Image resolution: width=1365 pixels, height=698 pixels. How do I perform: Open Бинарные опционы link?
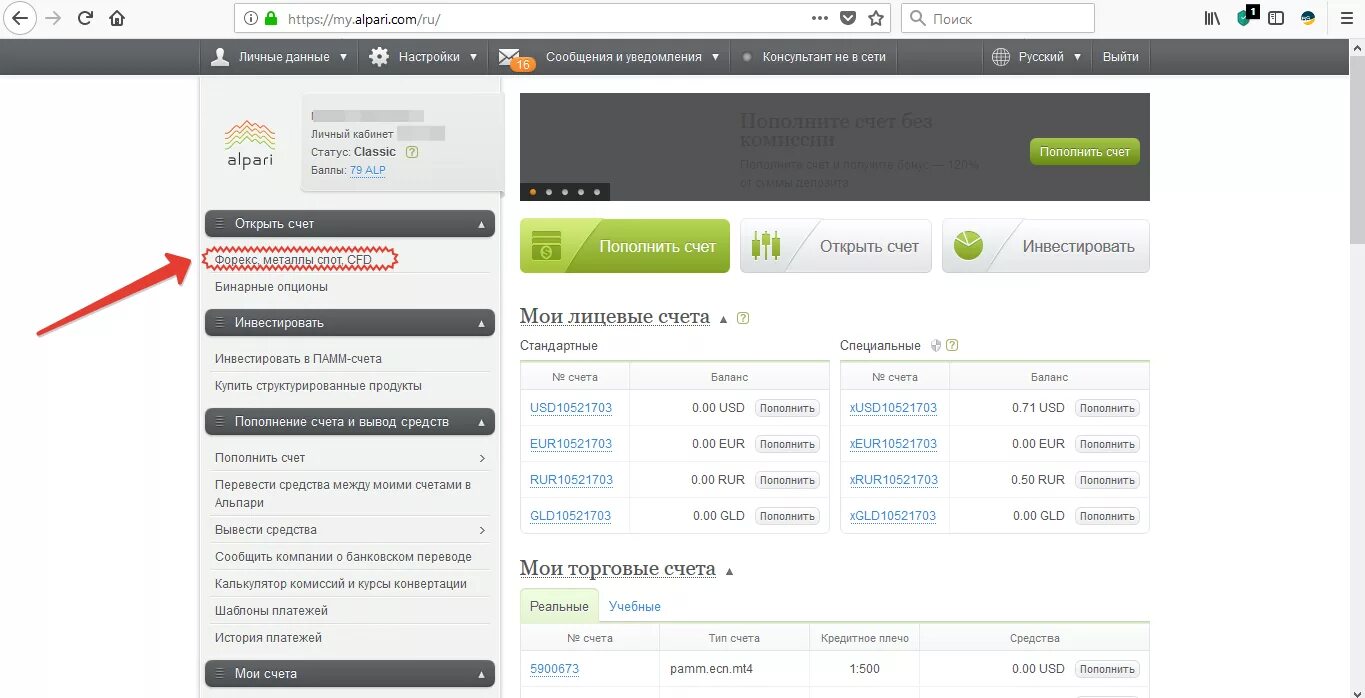pyautogui.click(x=271, y=287)
